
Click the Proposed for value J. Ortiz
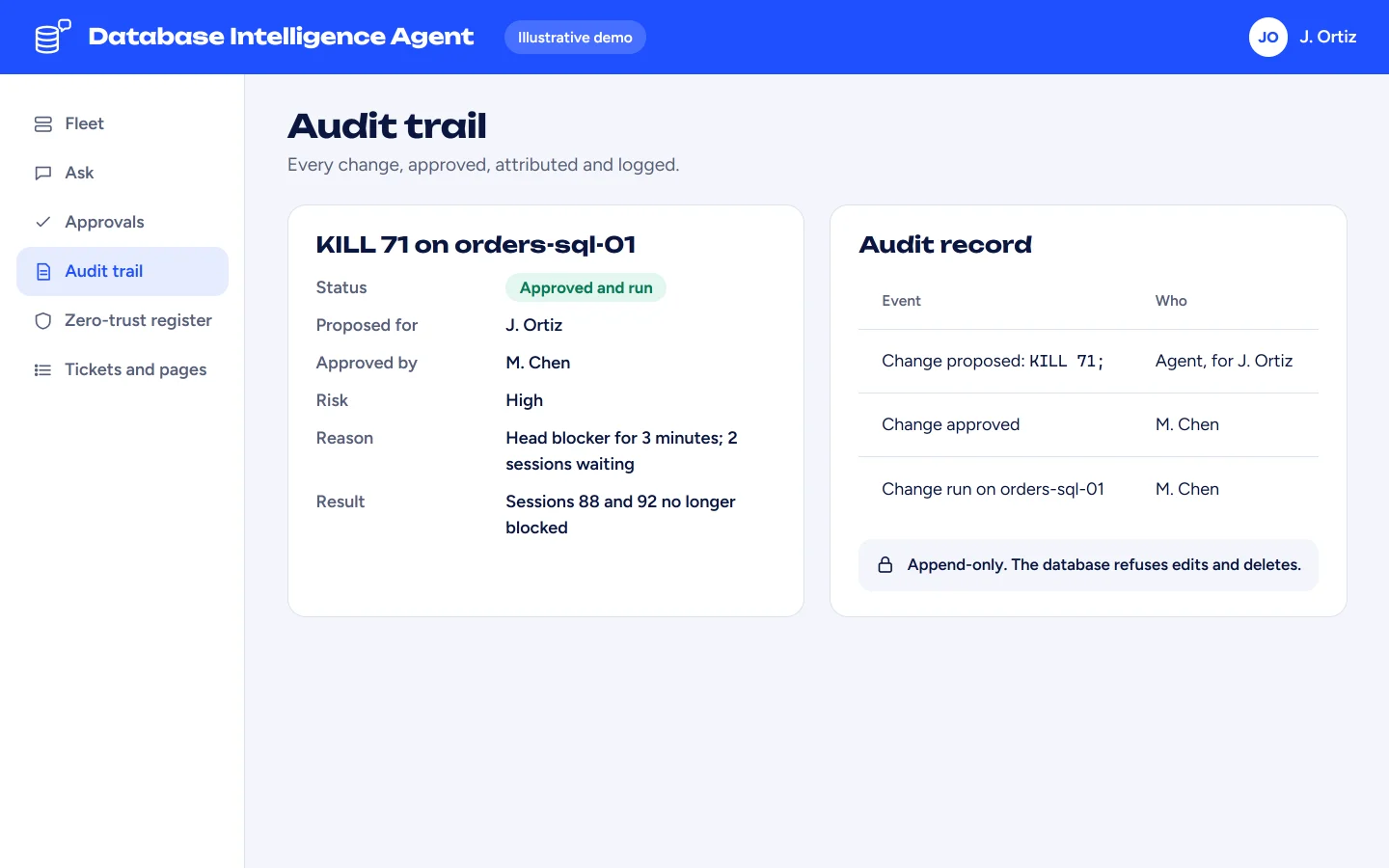(533, 325)
